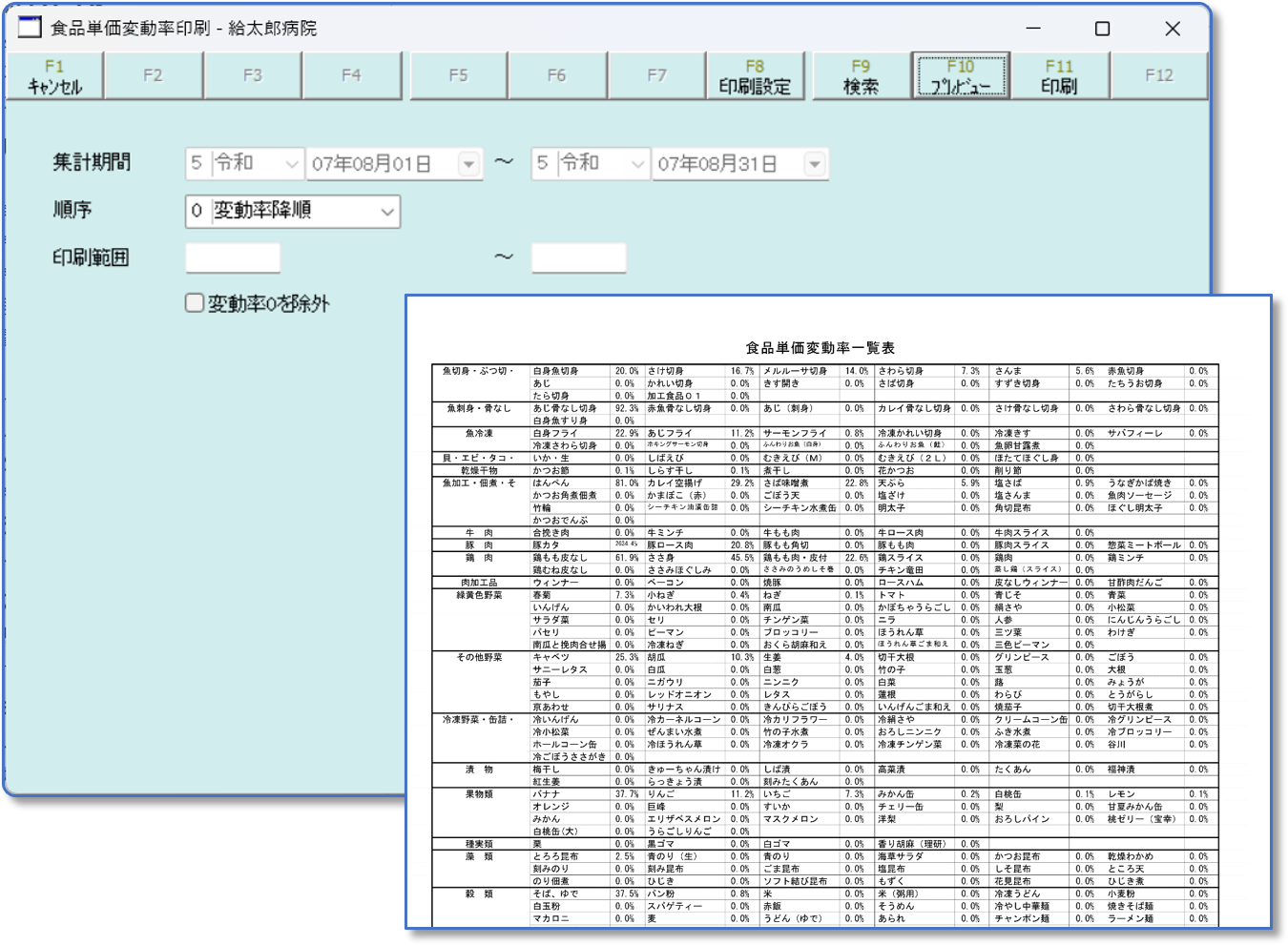Click F10 プレビュー preview button
This screenshot has width=1288, height=945.
coord(960,76)
